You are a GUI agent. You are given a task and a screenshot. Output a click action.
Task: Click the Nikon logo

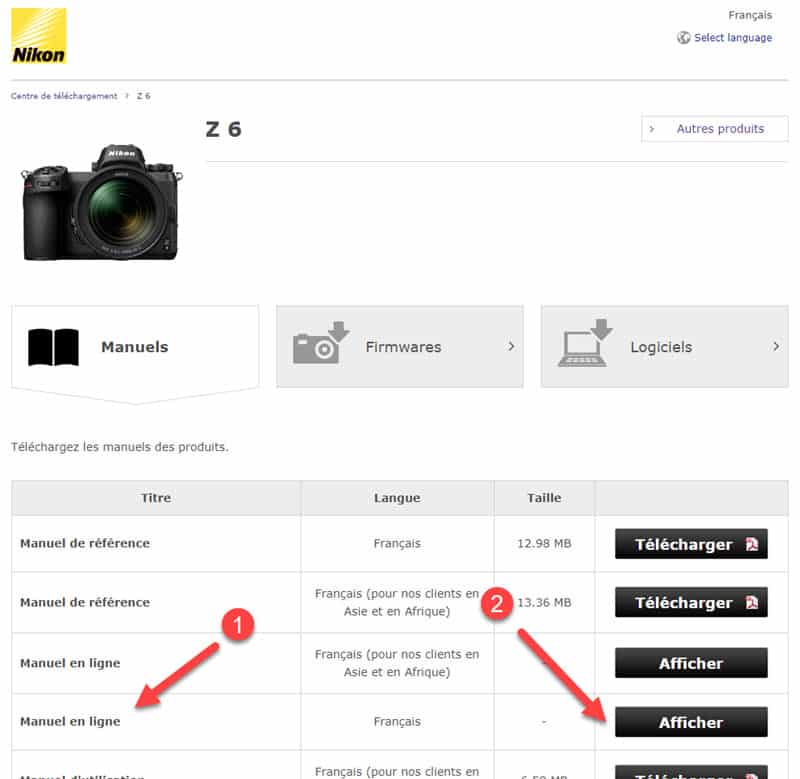point(39,36)
